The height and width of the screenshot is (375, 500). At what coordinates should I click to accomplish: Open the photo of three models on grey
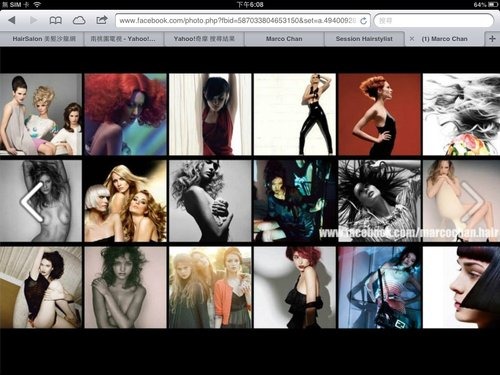(41, 114)
